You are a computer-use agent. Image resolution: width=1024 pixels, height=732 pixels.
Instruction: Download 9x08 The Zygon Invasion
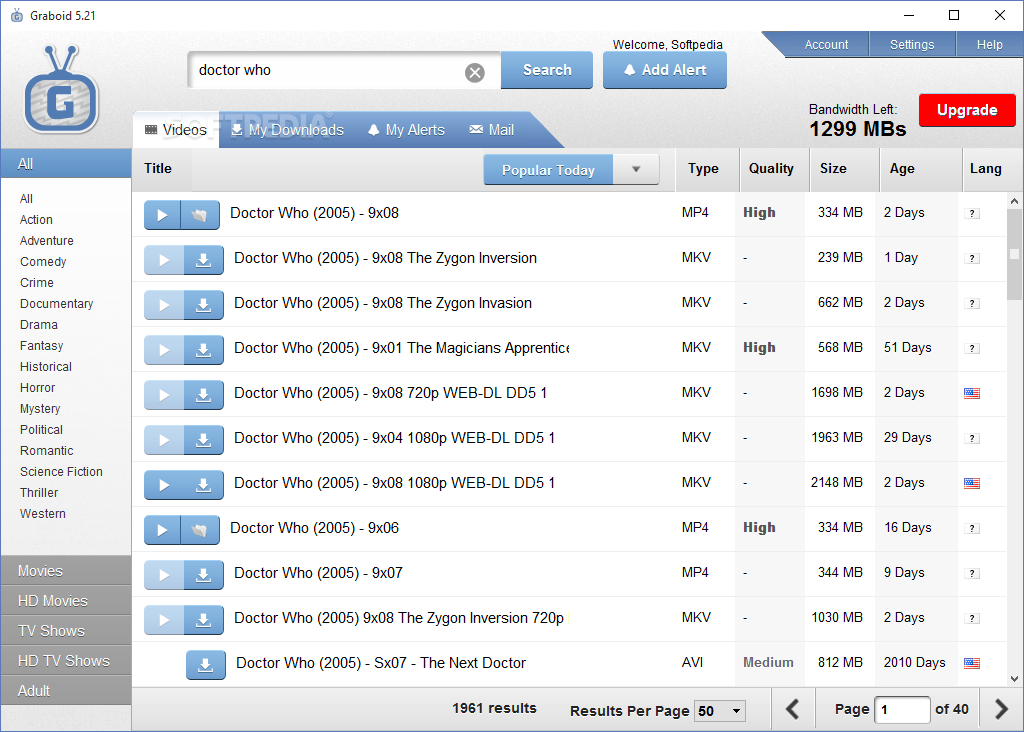204,305
